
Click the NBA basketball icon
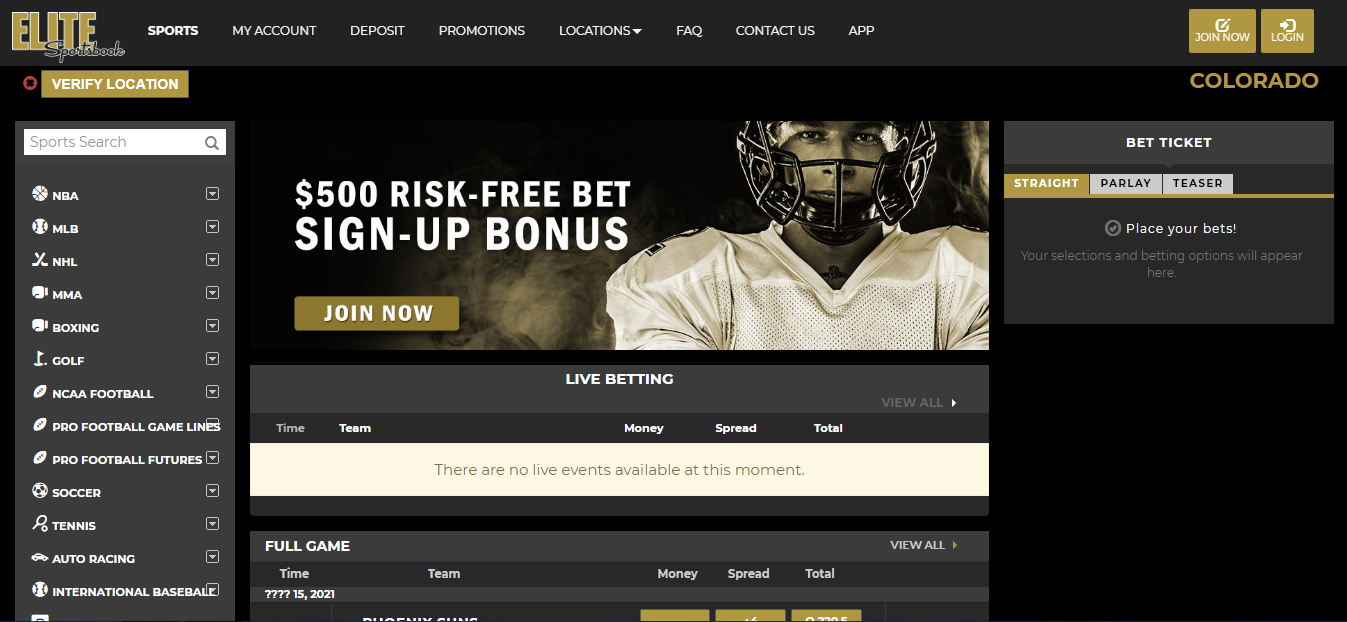[x=40, y=194]
